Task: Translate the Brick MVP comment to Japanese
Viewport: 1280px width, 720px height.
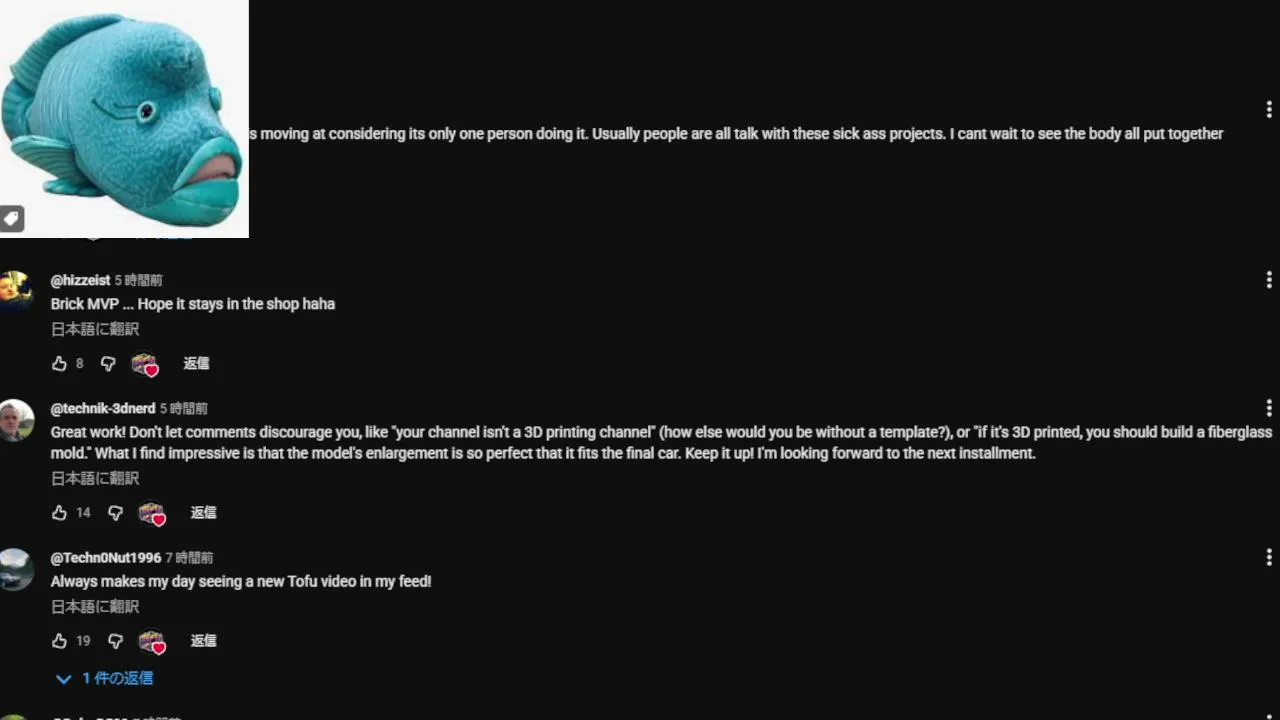Action: 95,329
